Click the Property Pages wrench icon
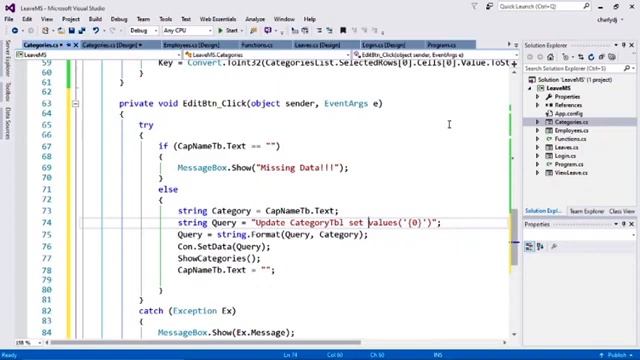The width and height of the screenshot is (640, 360). pos(554,247)
